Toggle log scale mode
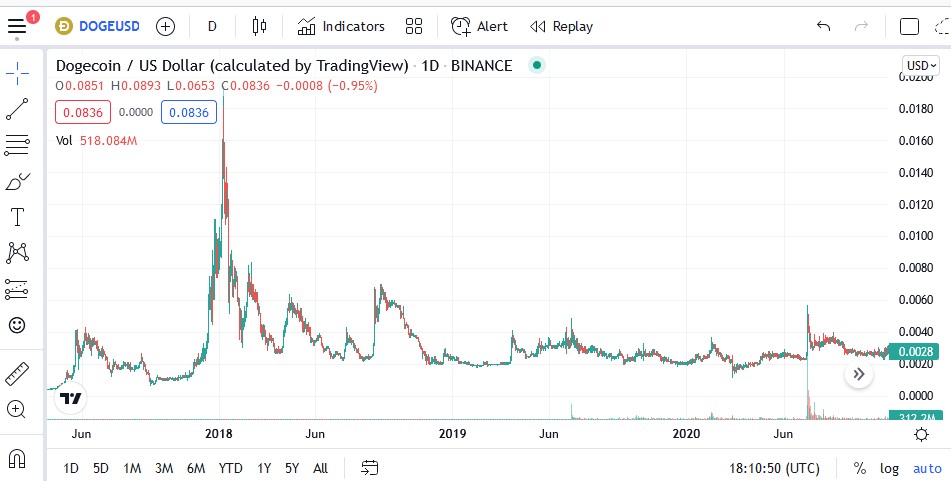Viewport: 951px width, 481px height. (889, 468)
